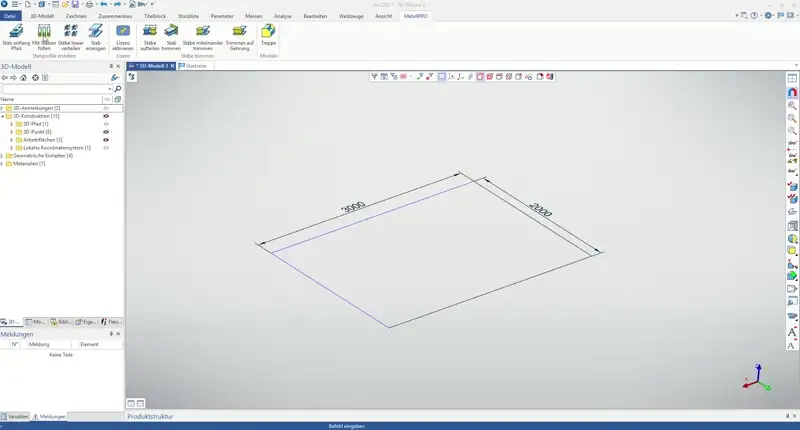Open the Datei menu button
800x430 pixels.
[10, 17]
